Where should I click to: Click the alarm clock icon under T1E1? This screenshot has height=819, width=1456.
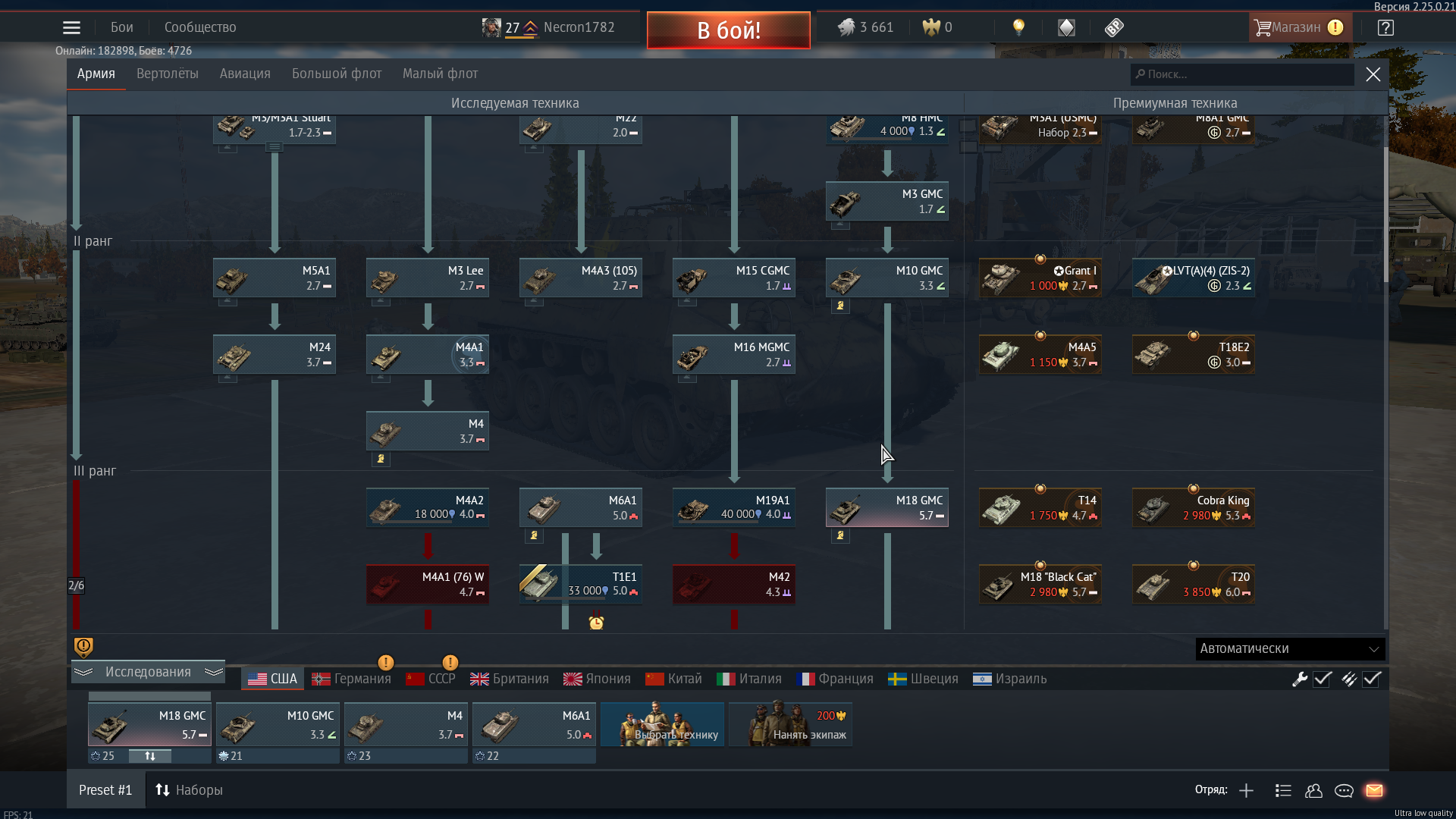click(596, 623)
